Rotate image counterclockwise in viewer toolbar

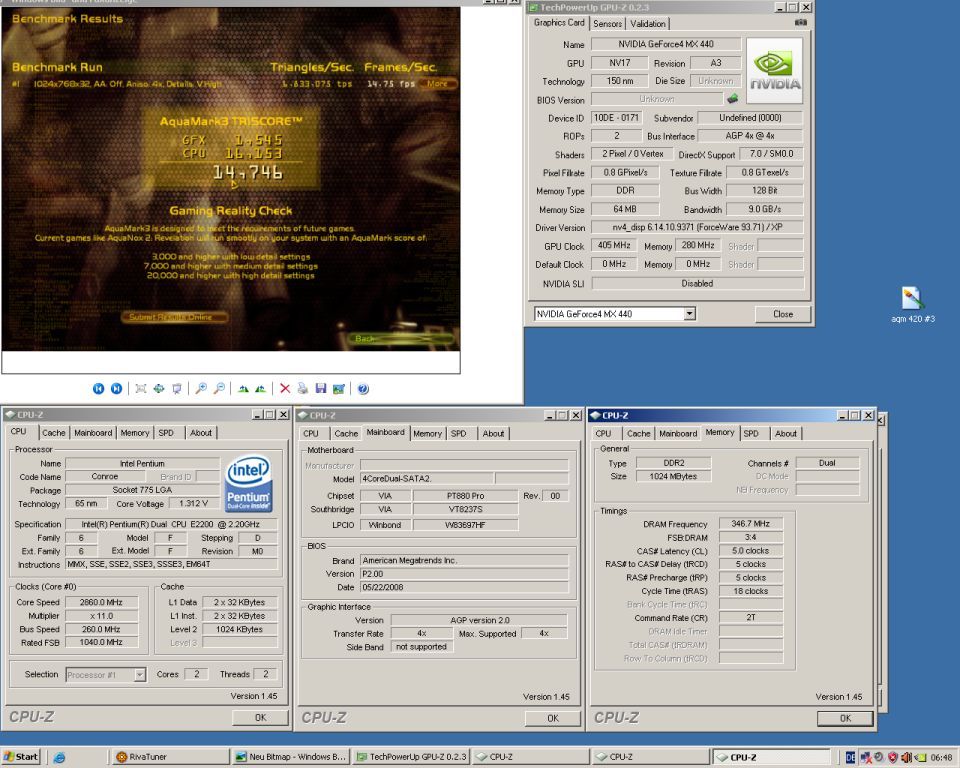[261, 388]
